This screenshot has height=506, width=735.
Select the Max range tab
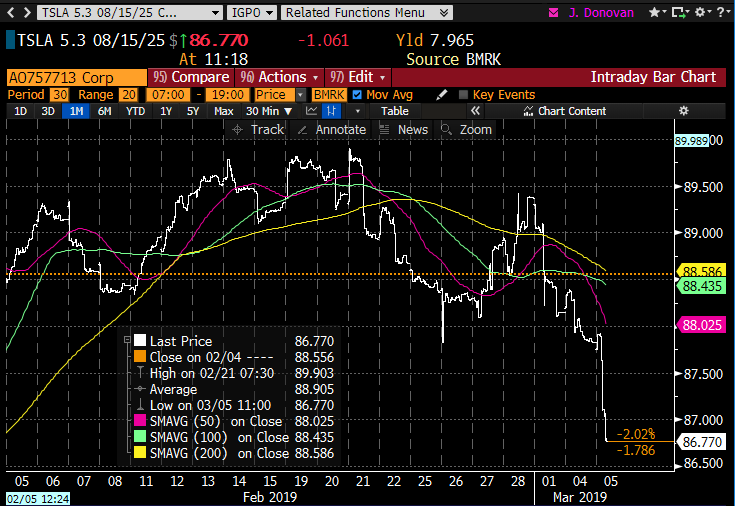pyautogui.click(x=224, y=111)
